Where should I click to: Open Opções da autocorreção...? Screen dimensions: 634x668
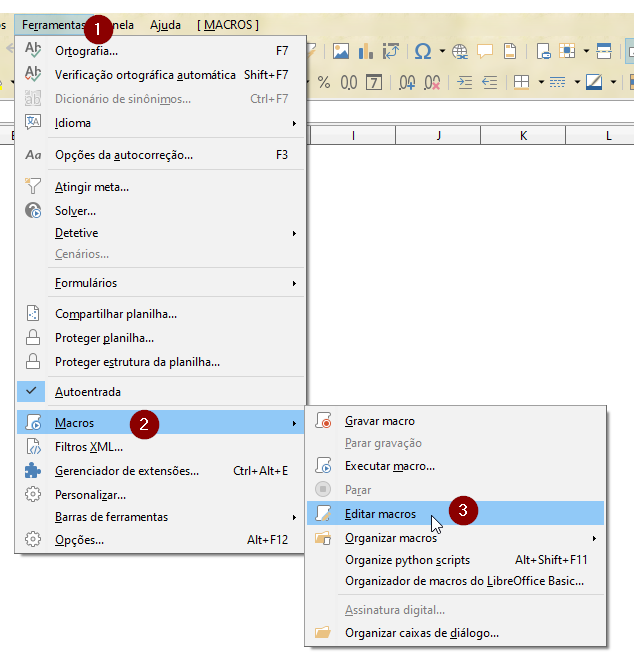click(x=161, y=155)
